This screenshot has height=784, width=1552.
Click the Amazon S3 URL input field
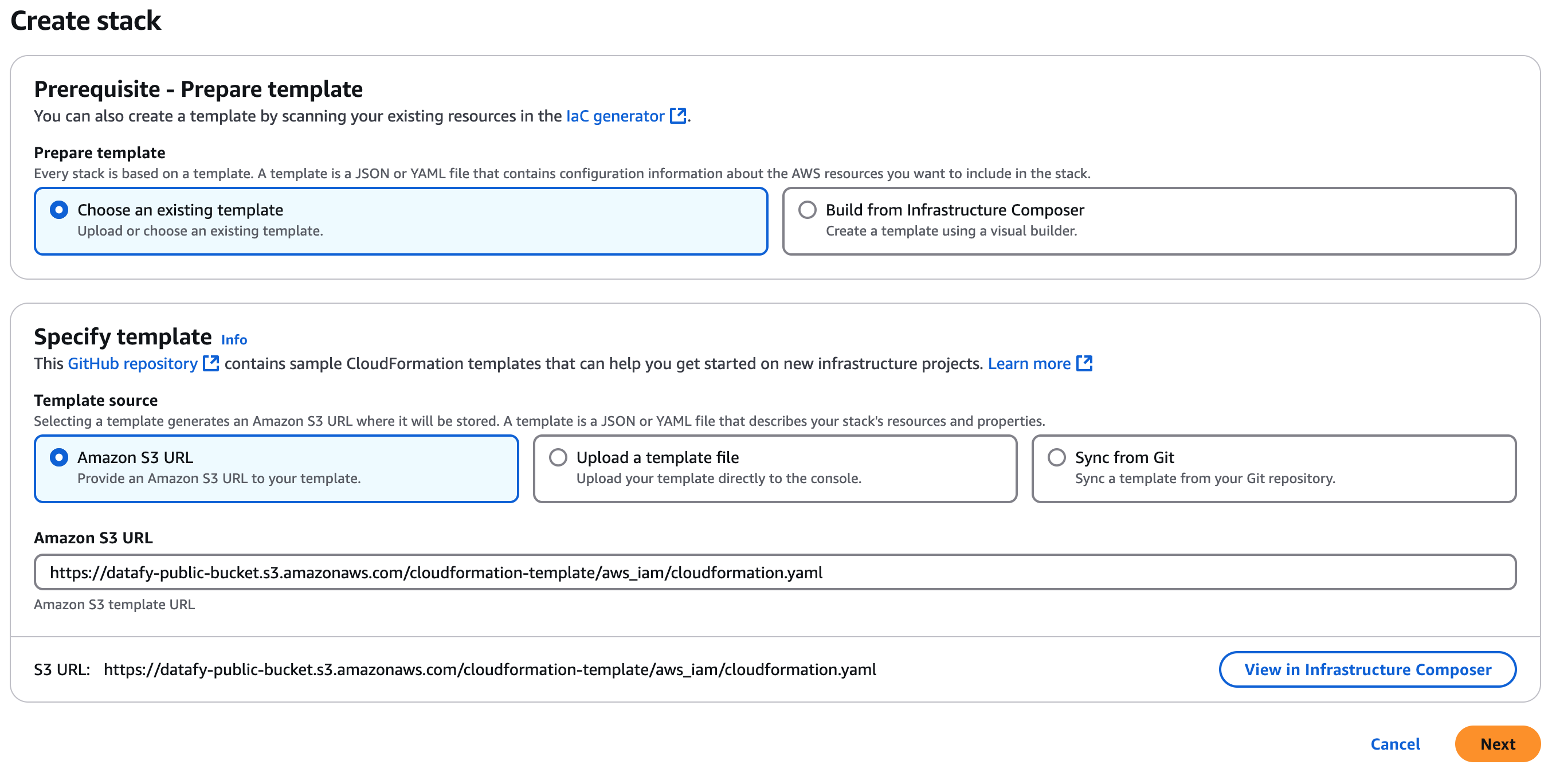click(x=775, y=572)
